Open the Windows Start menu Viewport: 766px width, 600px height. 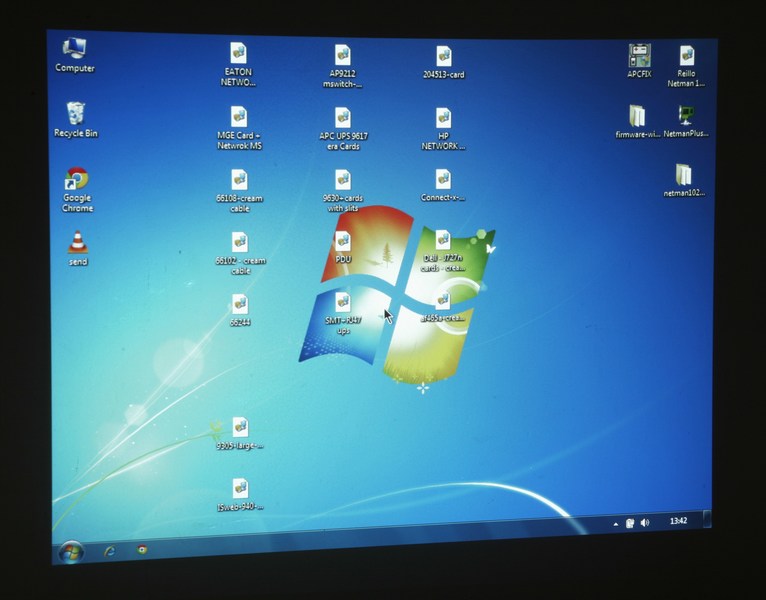point(71,553)
